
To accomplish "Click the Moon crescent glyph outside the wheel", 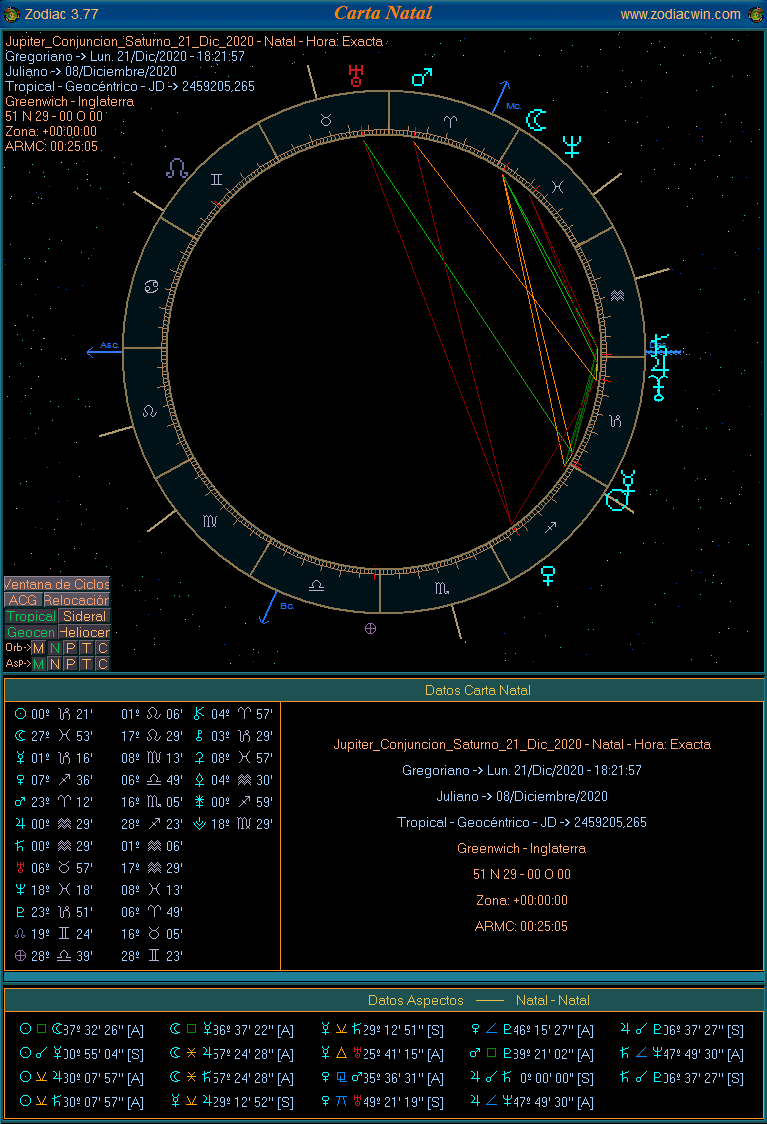I will (536, 120).
